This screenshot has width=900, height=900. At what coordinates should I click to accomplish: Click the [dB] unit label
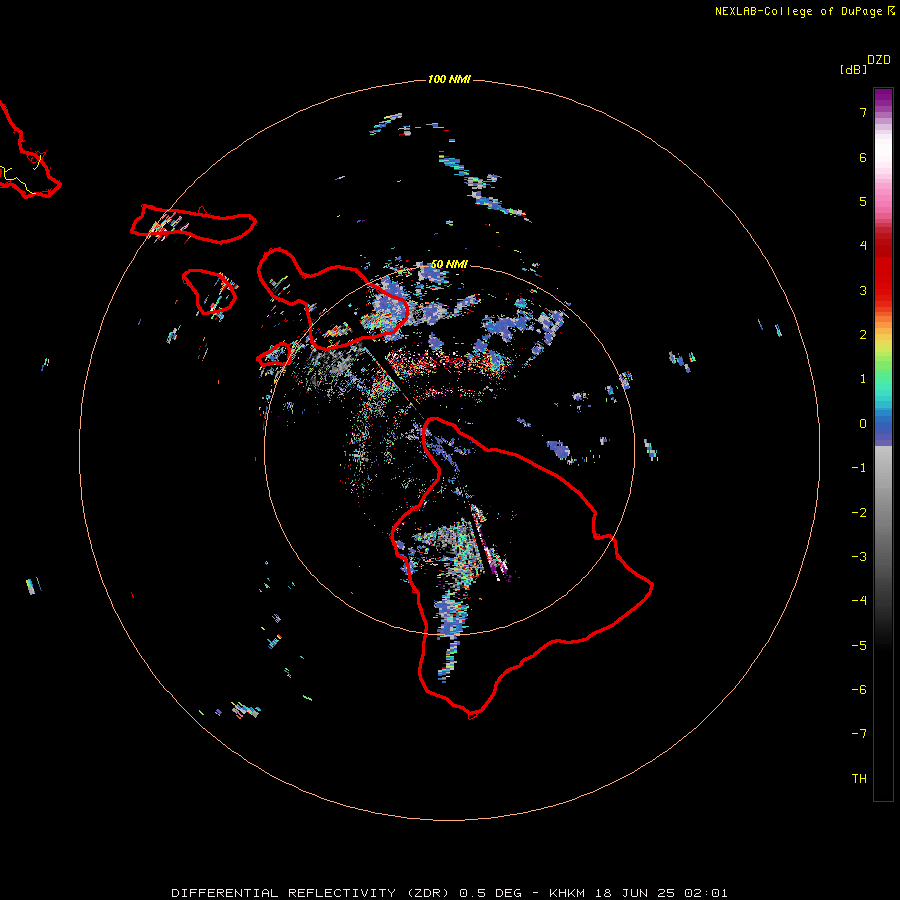[853, 69]
